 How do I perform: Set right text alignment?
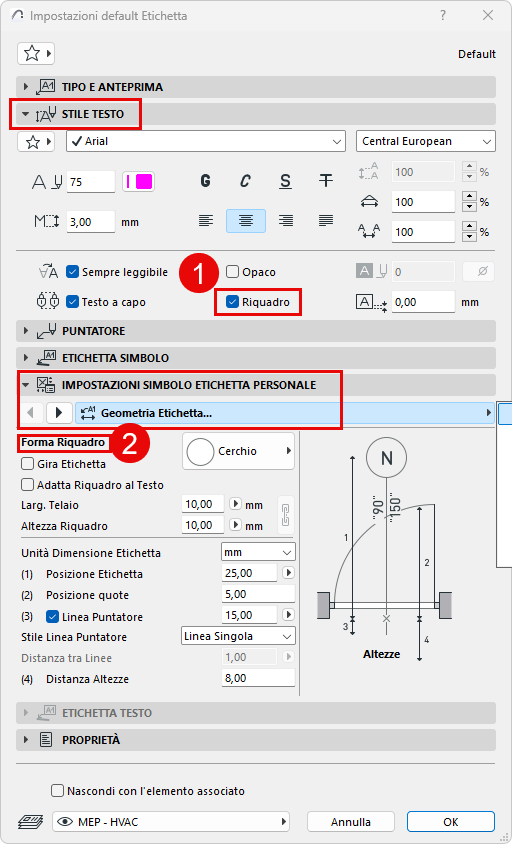pyautogui.click(x=285, y=221)
